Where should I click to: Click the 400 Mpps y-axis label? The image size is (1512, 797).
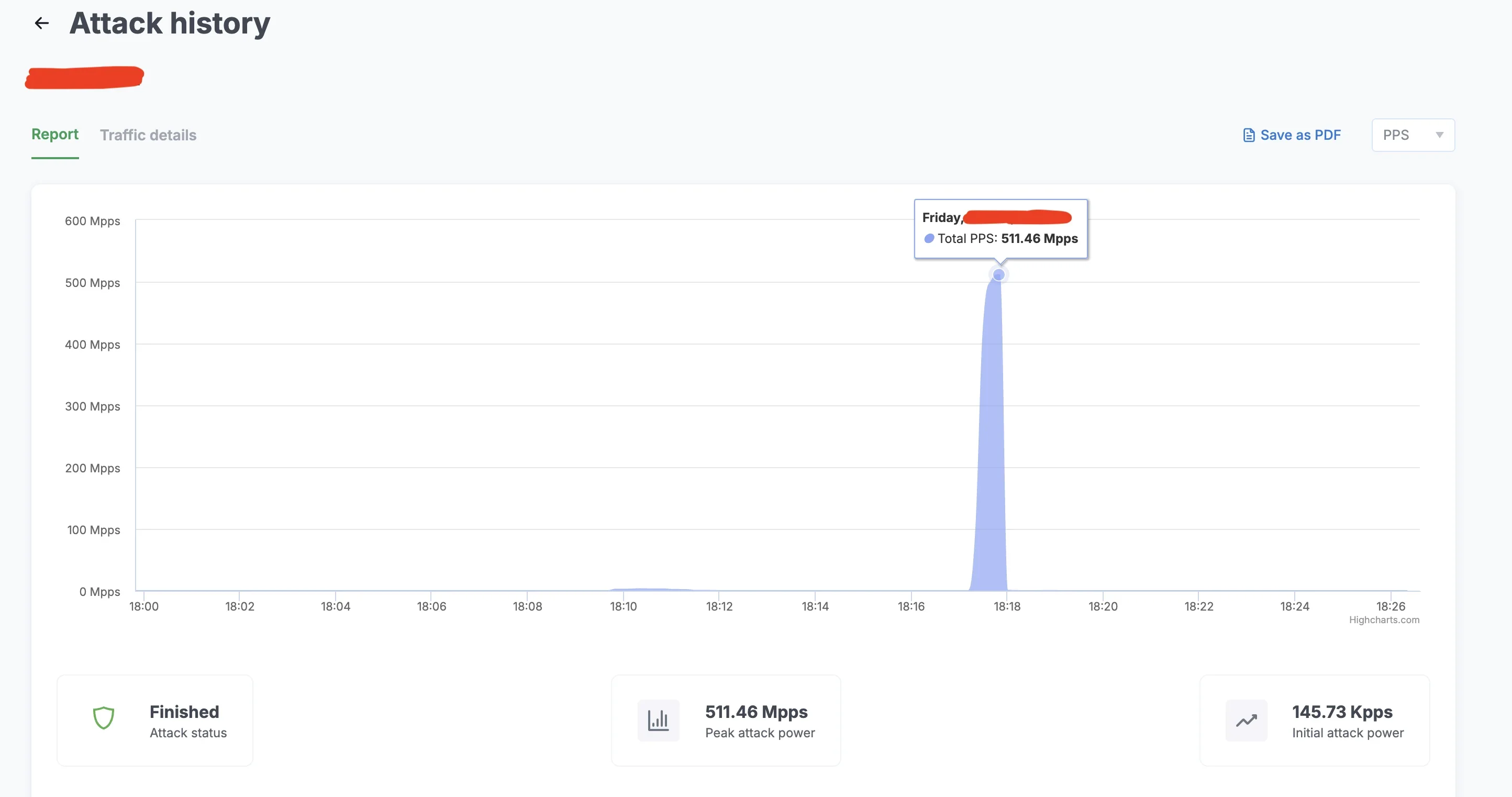[x=92, y=344]
